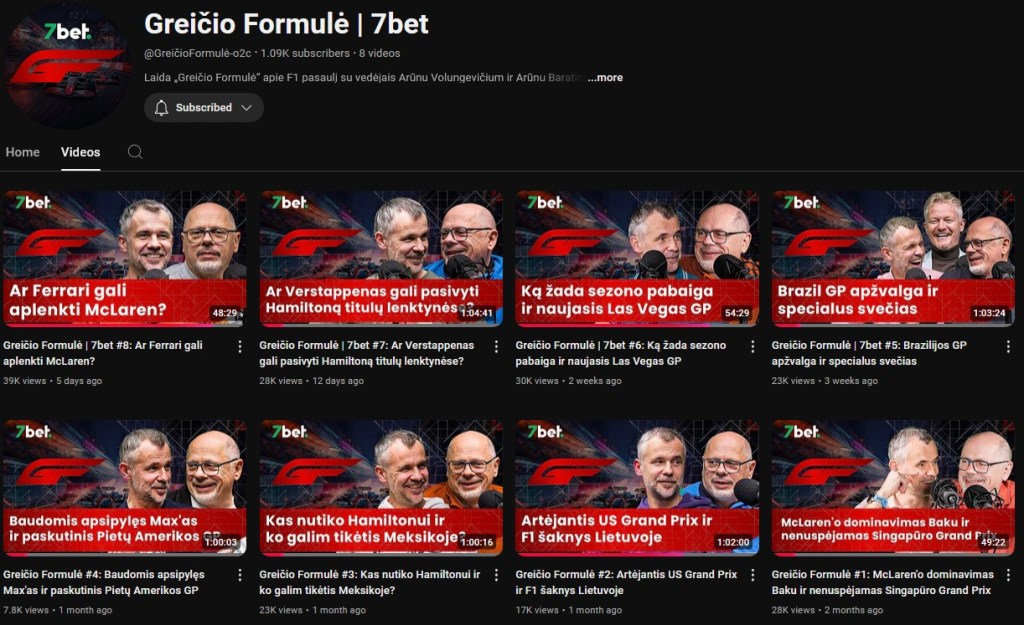The width and height of the screenshot is (1024, 625).
Task: Click the channel search magnifier icon
Action: (135, 152)
